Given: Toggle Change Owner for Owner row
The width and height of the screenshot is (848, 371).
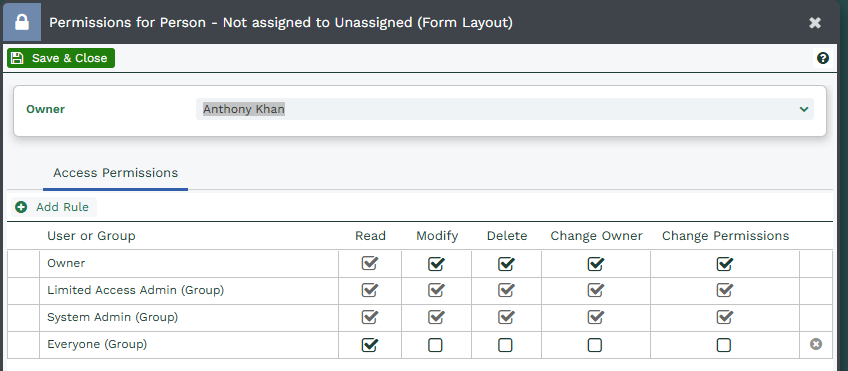Looking at the screenshot, I should (595, 263).
